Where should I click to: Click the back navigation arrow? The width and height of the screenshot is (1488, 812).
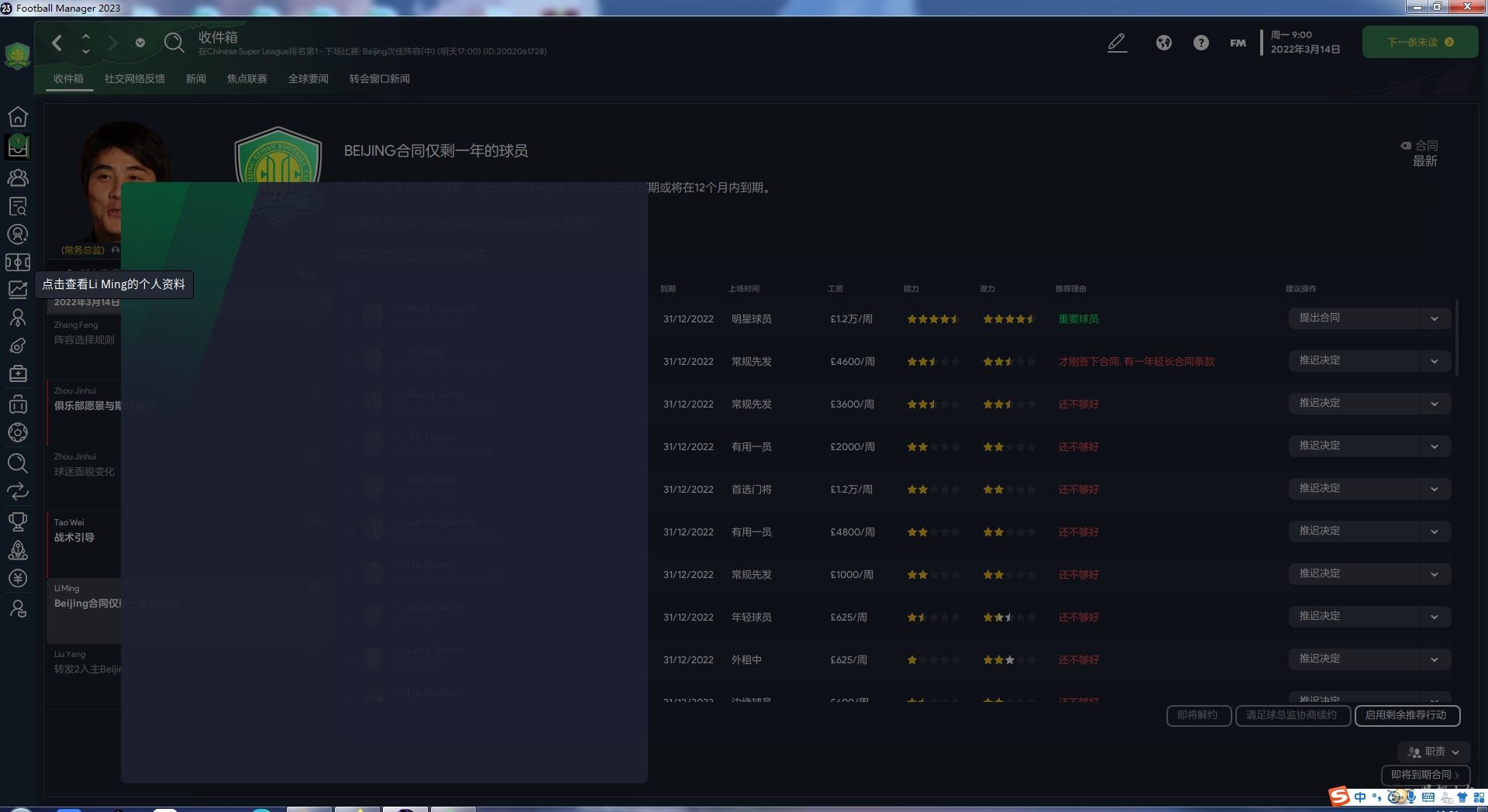(x=57, y=43)
